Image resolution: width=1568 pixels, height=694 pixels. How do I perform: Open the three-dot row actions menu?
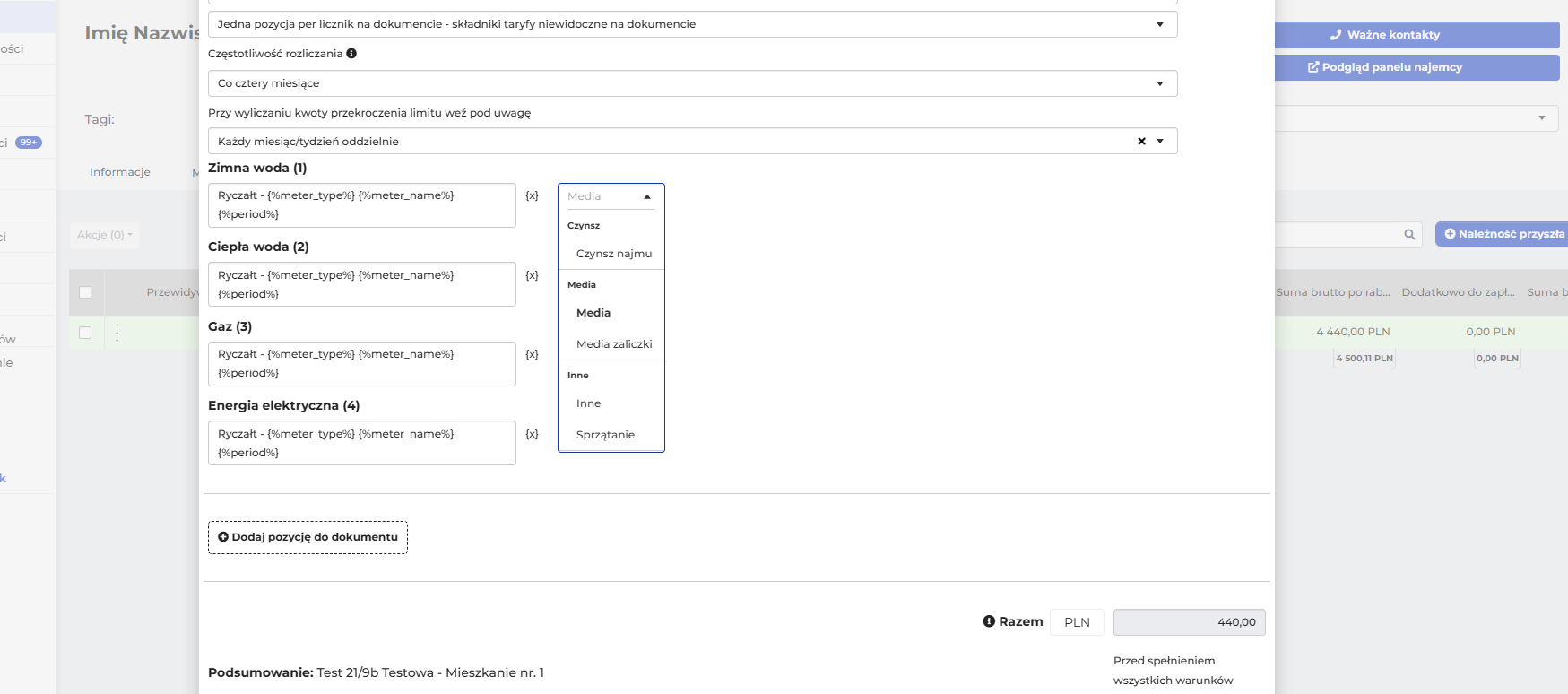coord(117,332)
